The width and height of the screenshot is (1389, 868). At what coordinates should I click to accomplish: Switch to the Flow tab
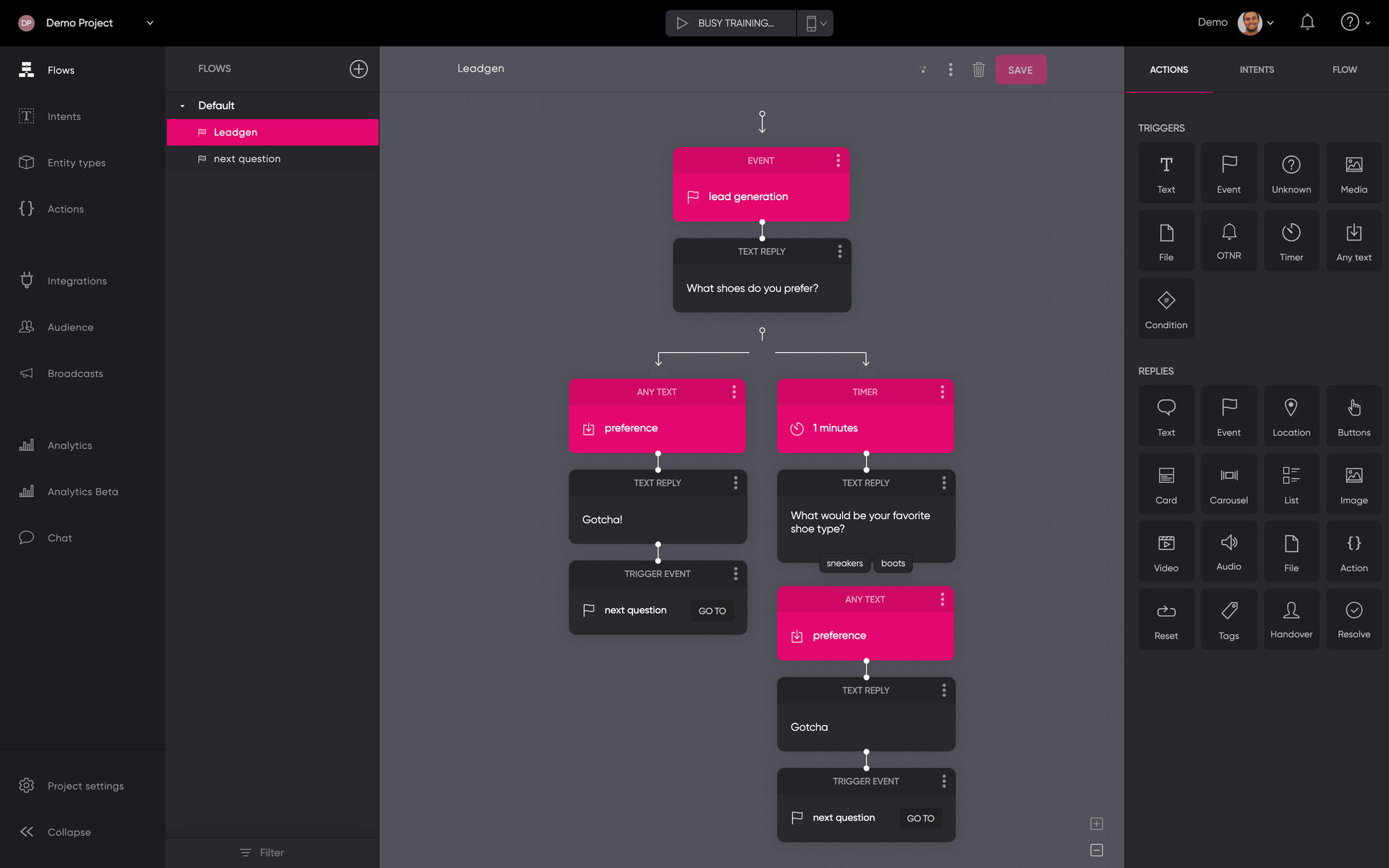click(1344, 69)
